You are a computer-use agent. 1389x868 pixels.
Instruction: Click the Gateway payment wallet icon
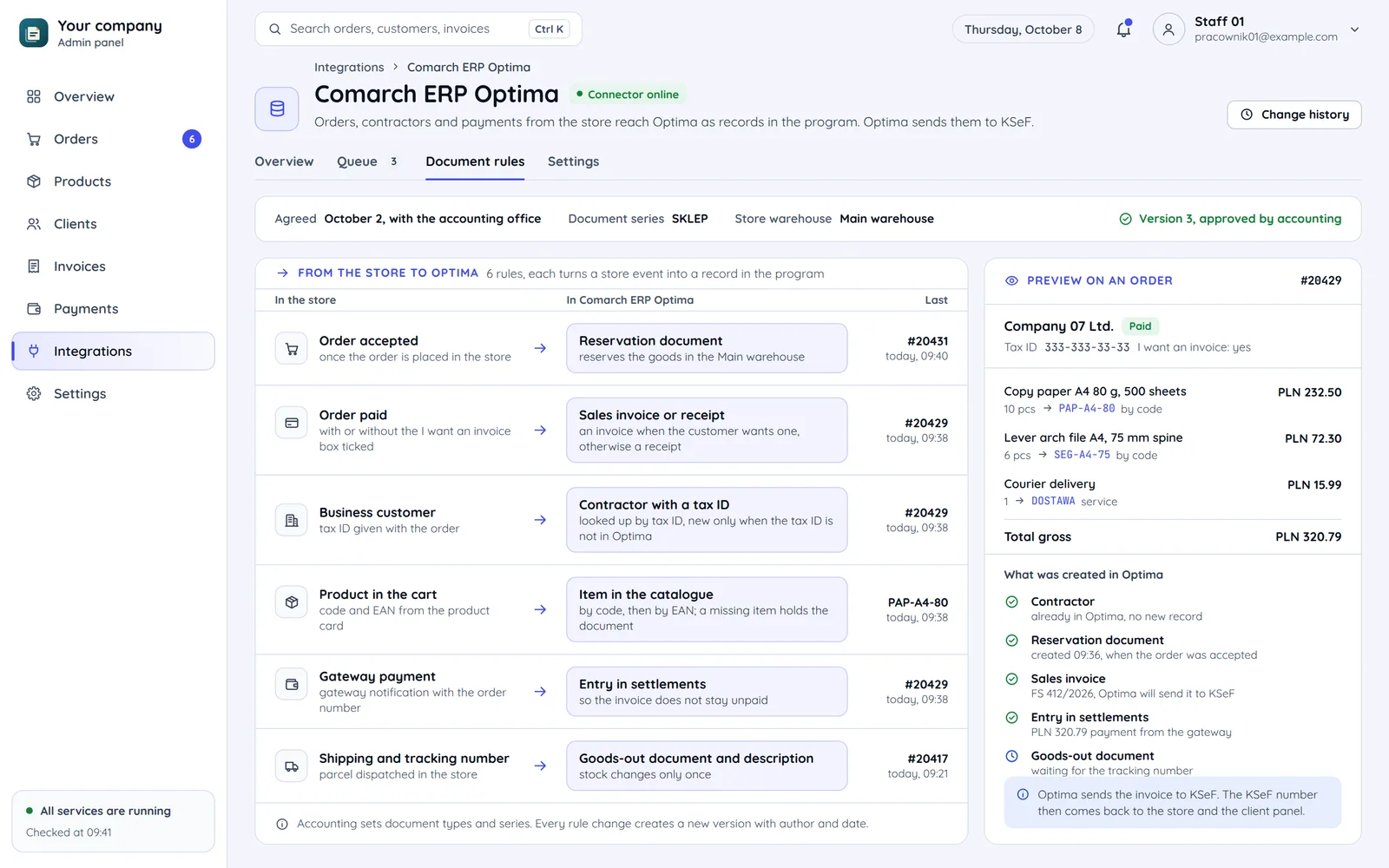[x=292, y=684]
